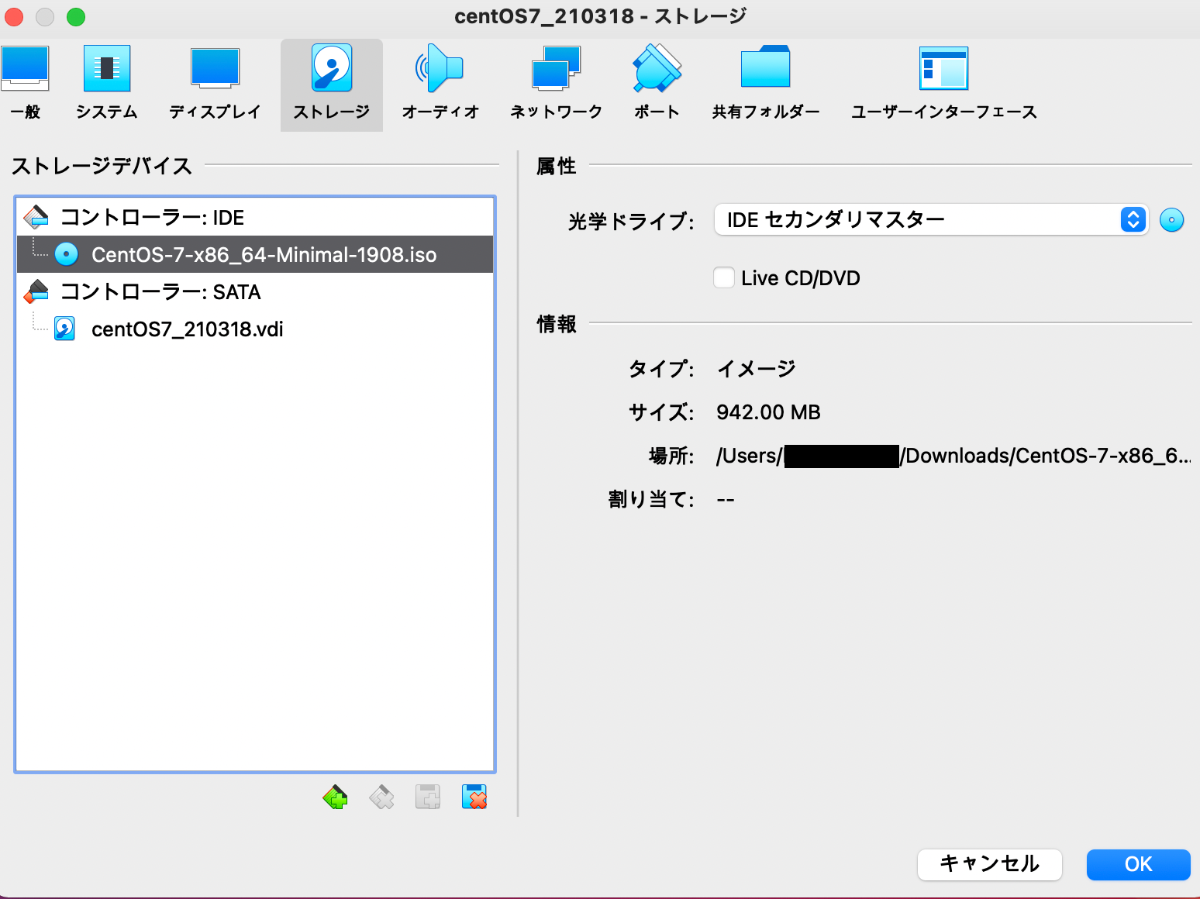Click the 942.00 MB size value

[769, 412]
